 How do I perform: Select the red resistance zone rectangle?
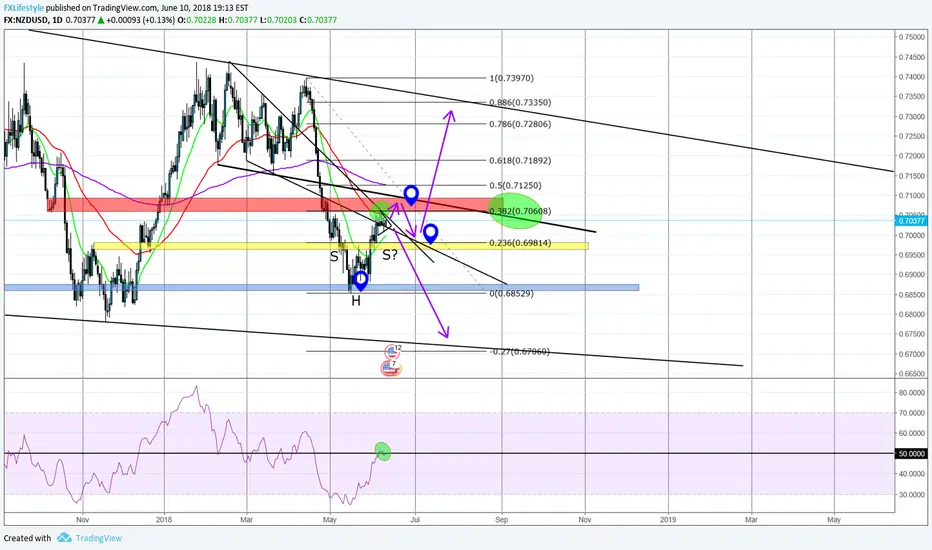275,205
